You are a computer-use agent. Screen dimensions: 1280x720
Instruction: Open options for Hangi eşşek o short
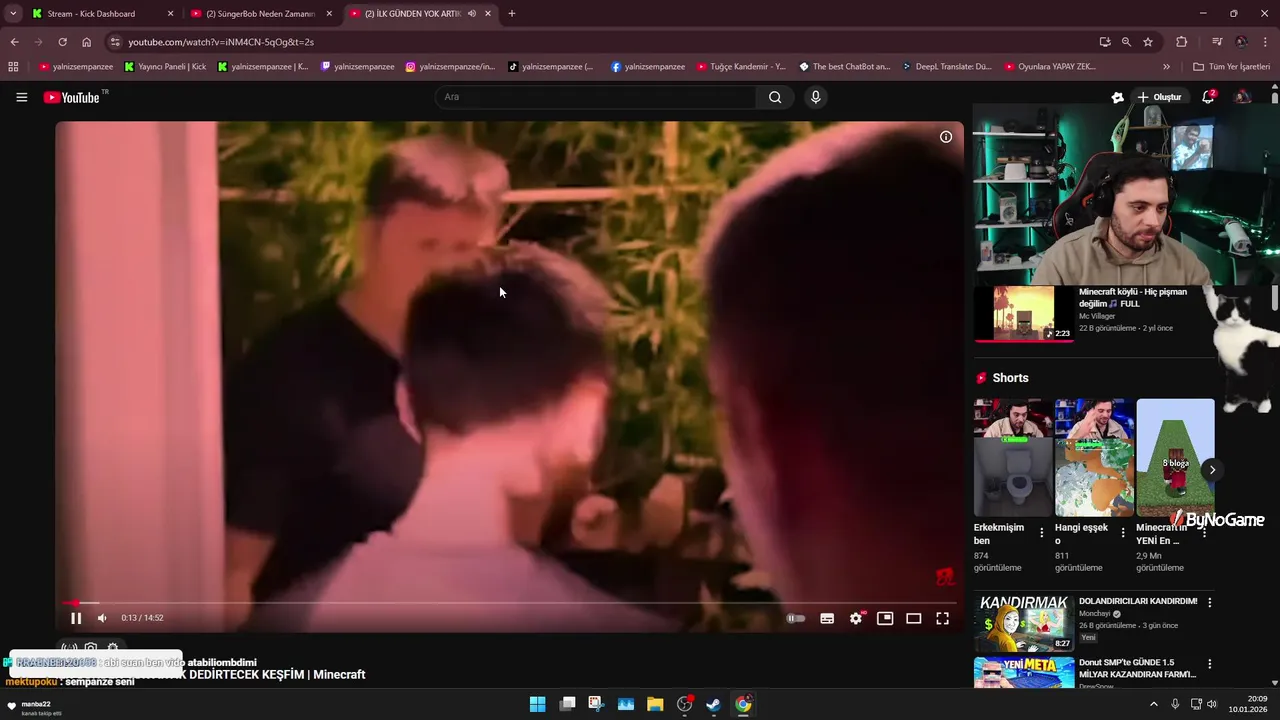click(x=1123, y=533)
